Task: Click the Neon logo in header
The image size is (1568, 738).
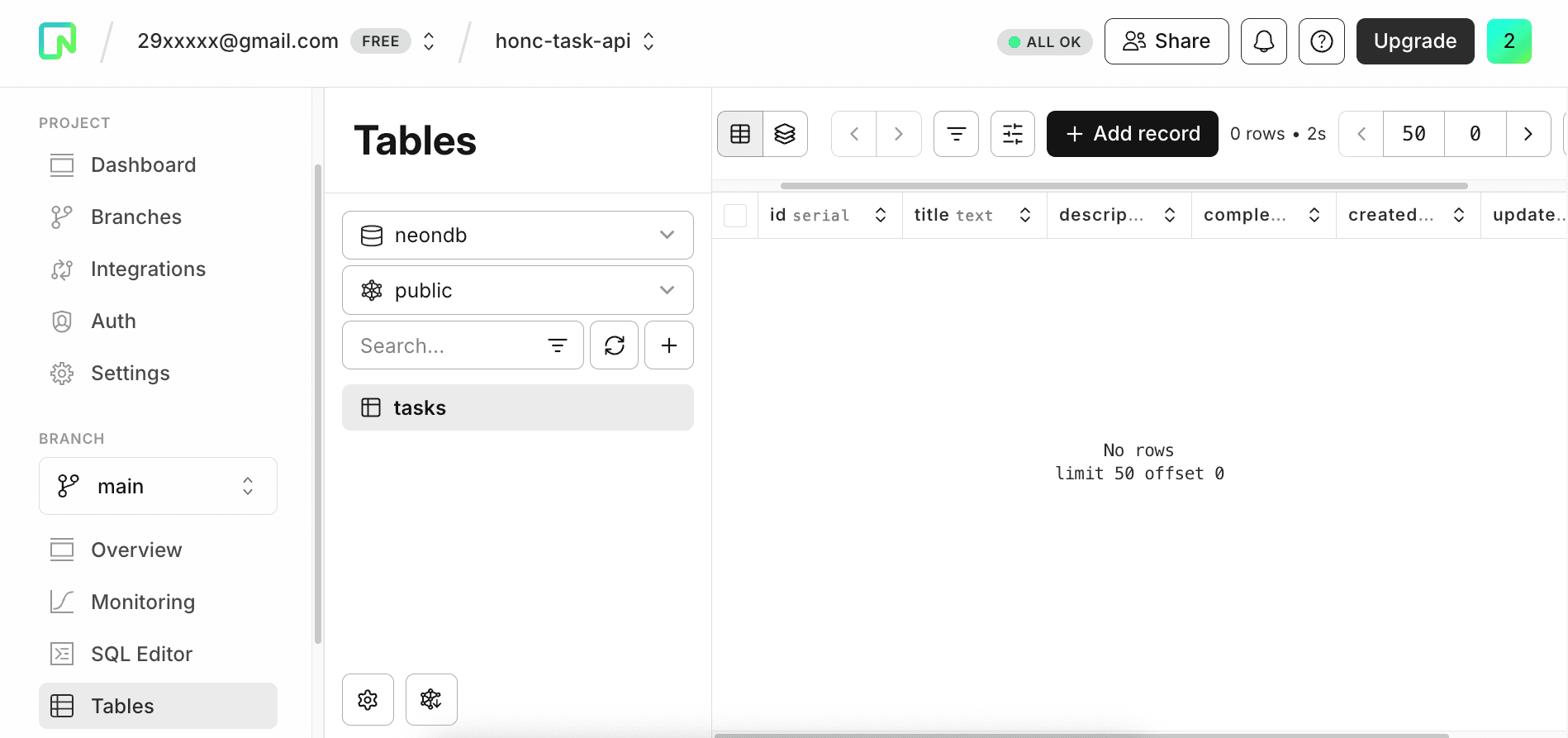Action: tap(57, 41)
